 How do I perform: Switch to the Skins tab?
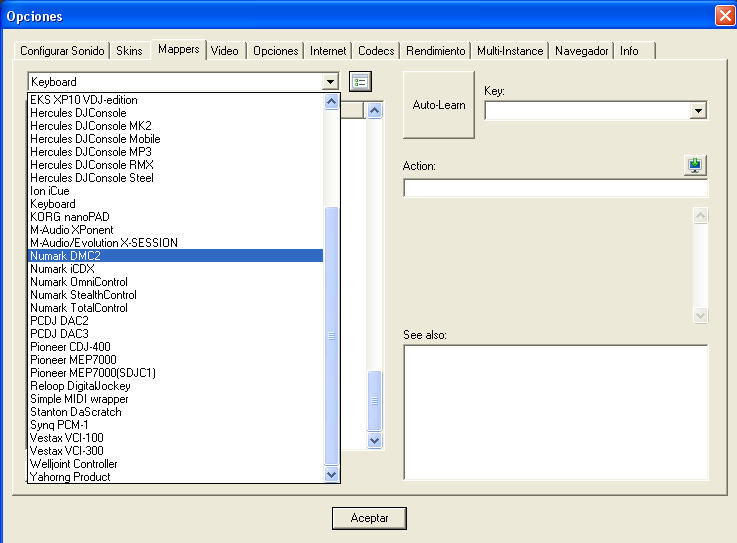coord(129,51)
